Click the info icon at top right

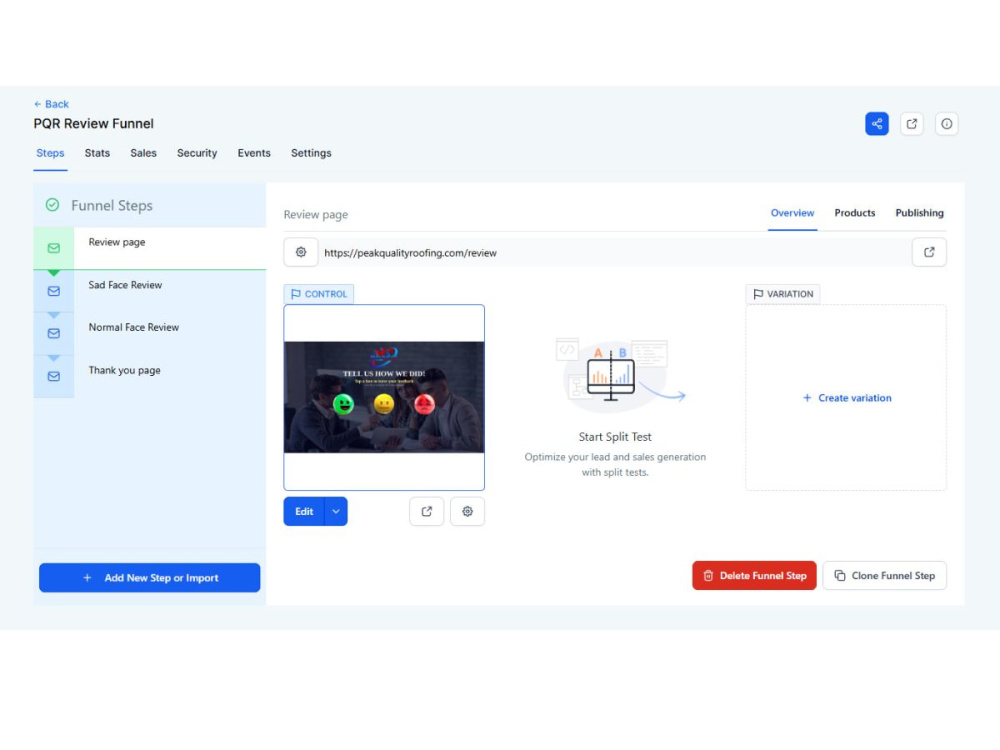point(946,124)
